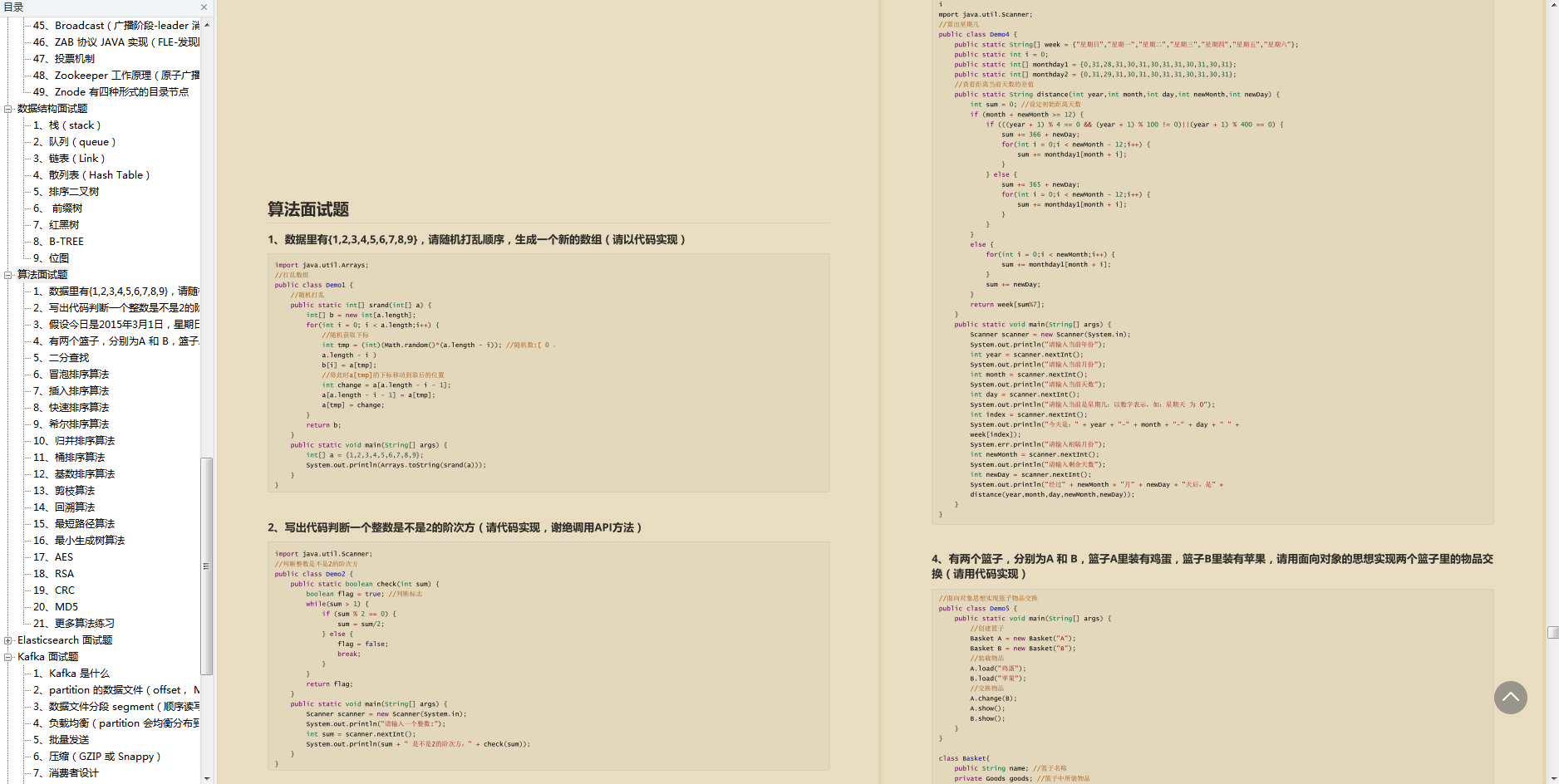
Task: Select 6、冒泡排序算法
Action: click(71, 375)
